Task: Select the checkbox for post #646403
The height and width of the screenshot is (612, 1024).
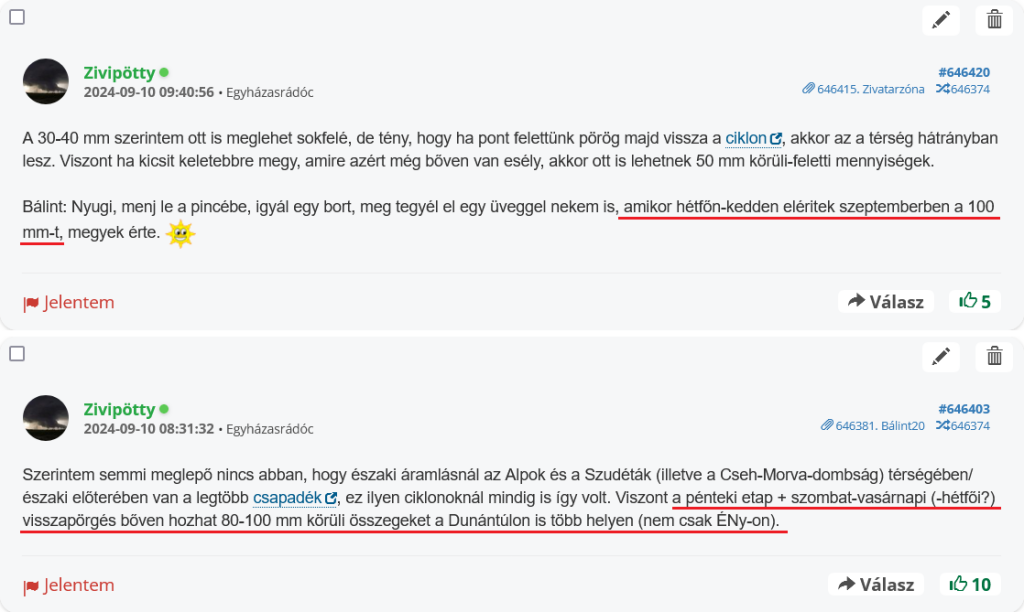Action: click(17, 353)
